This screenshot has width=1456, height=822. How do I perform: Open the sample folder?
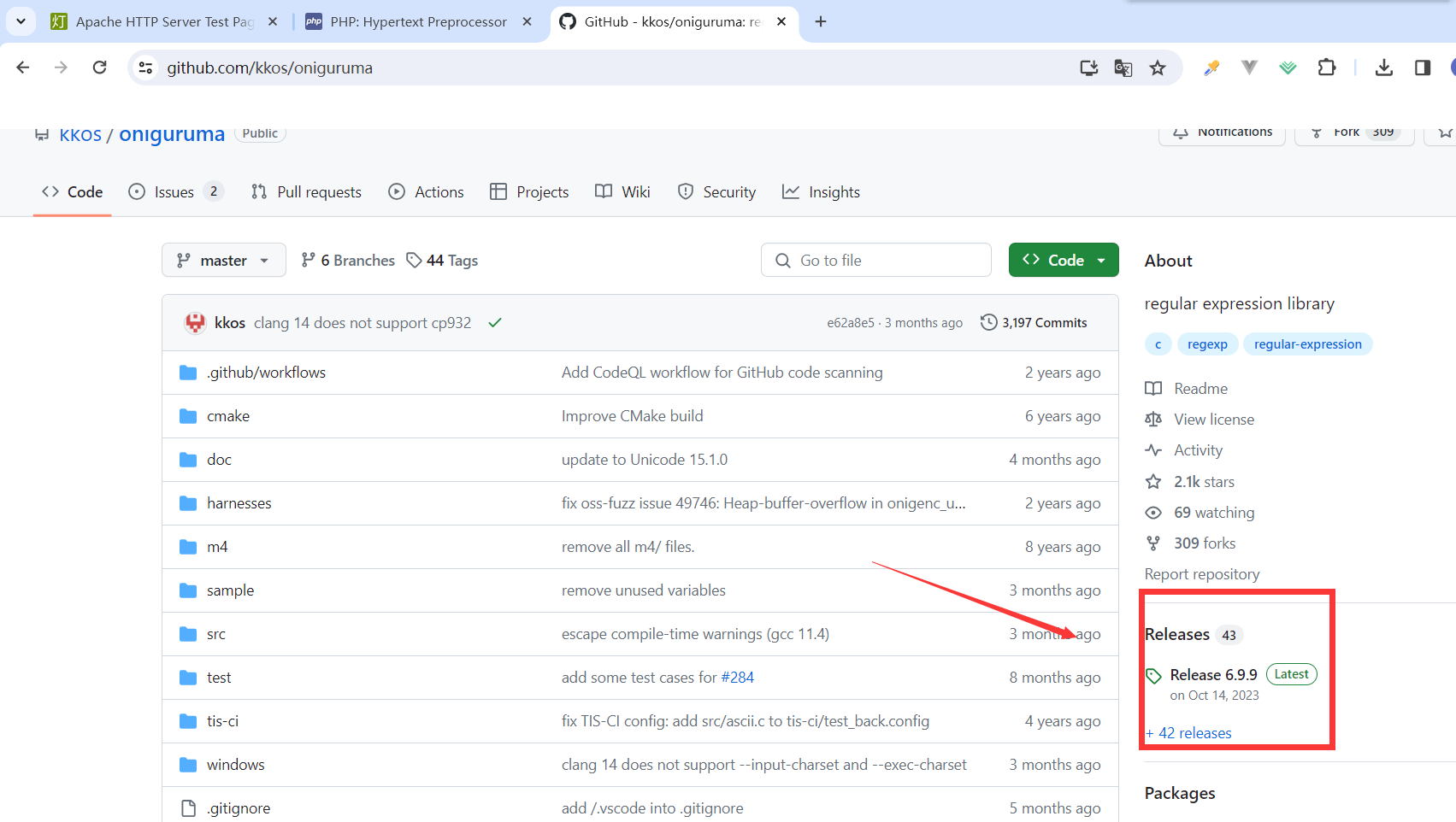pyautogui.click(x=231, y=590)
